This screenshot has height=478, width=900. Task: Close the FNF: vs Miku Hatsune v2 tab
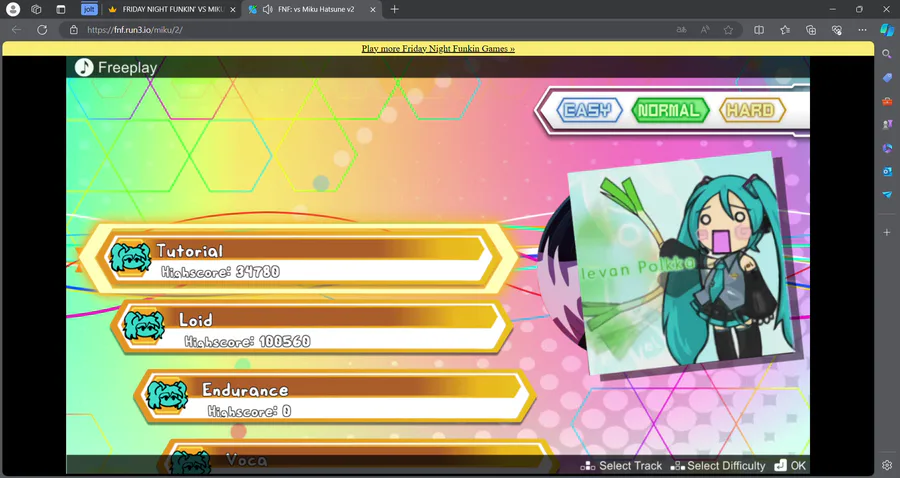(373, 9)
